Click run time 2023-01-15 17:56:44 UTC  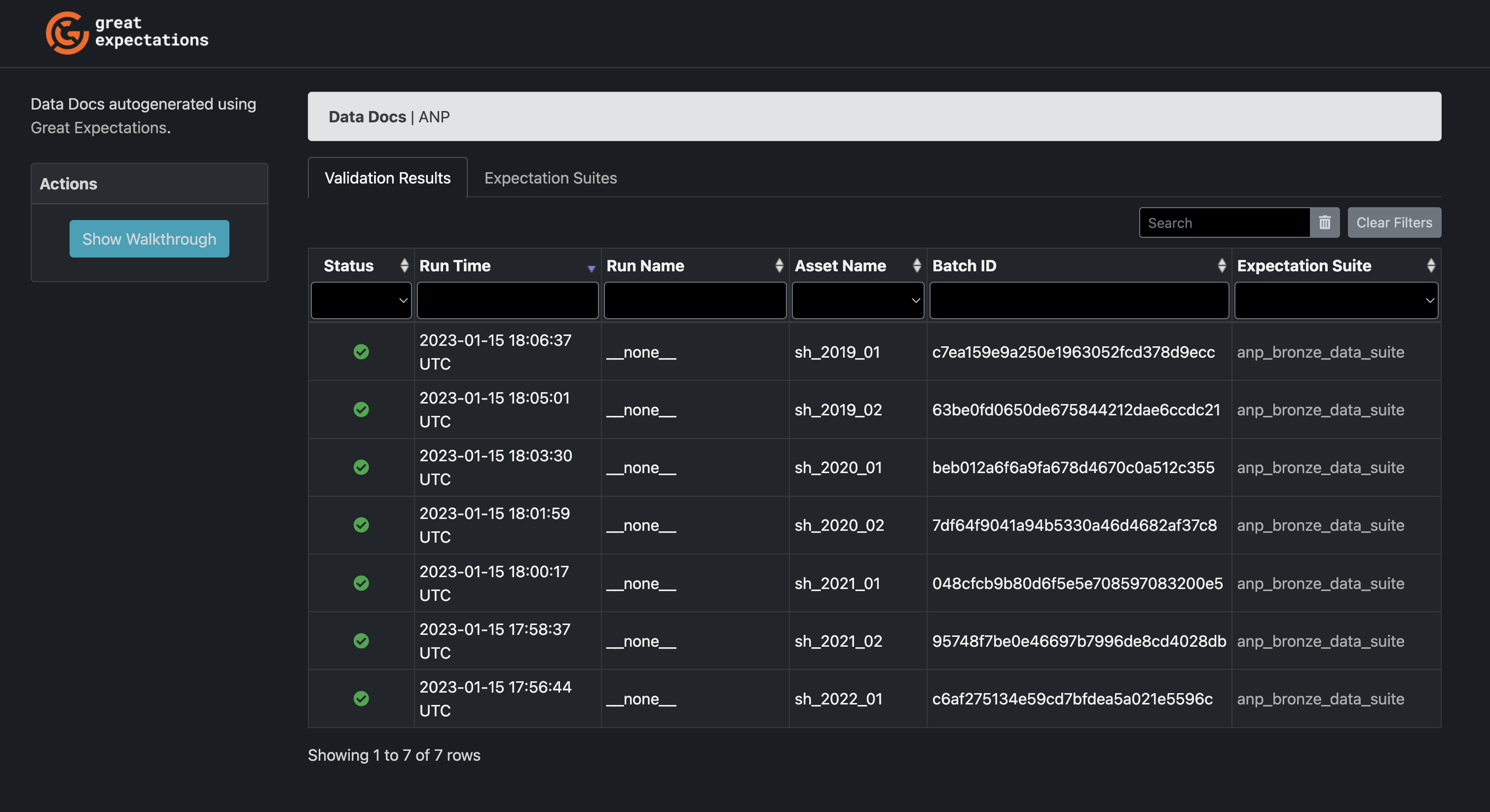495,699
